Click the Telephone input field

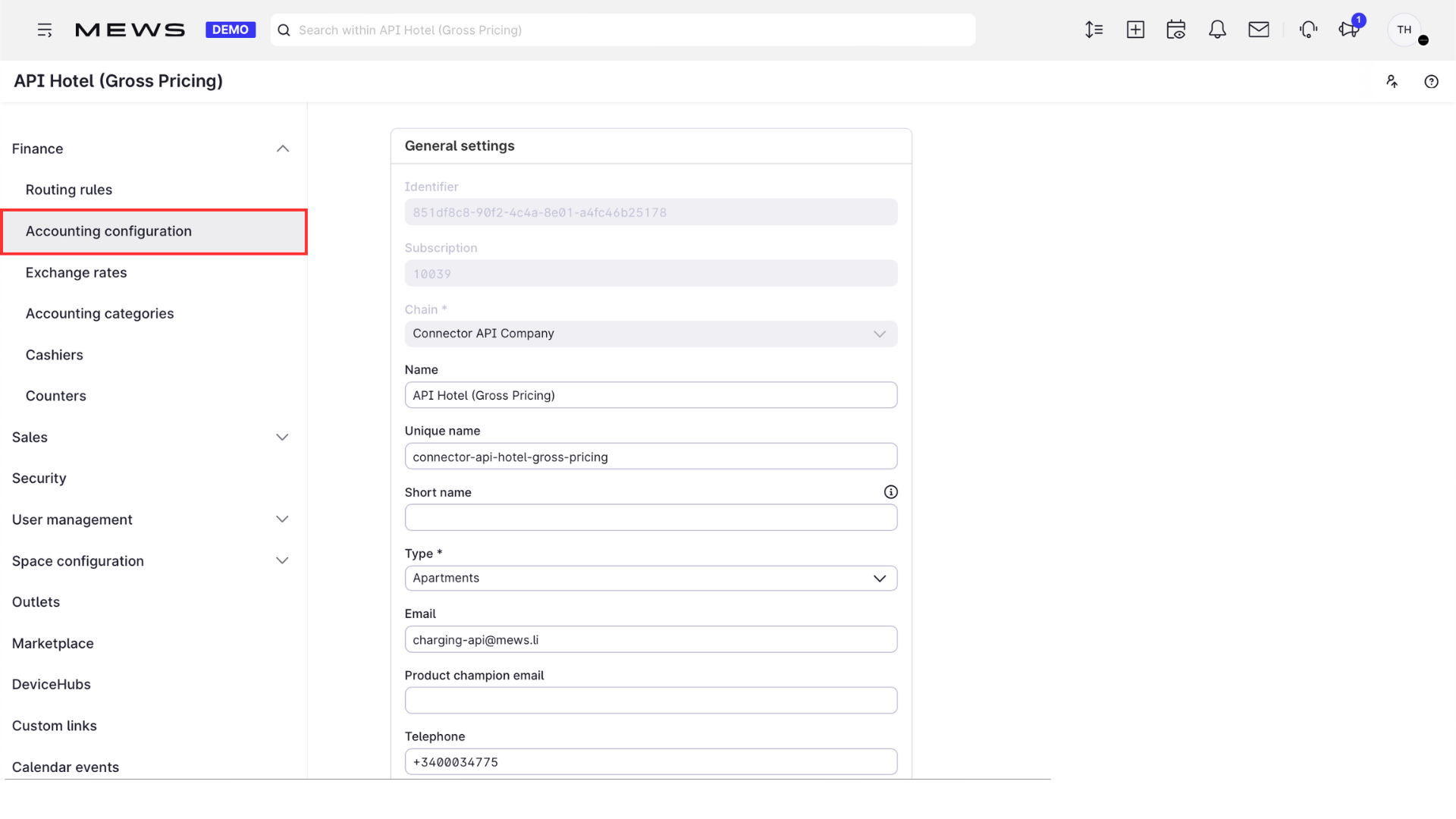(651, 762)
